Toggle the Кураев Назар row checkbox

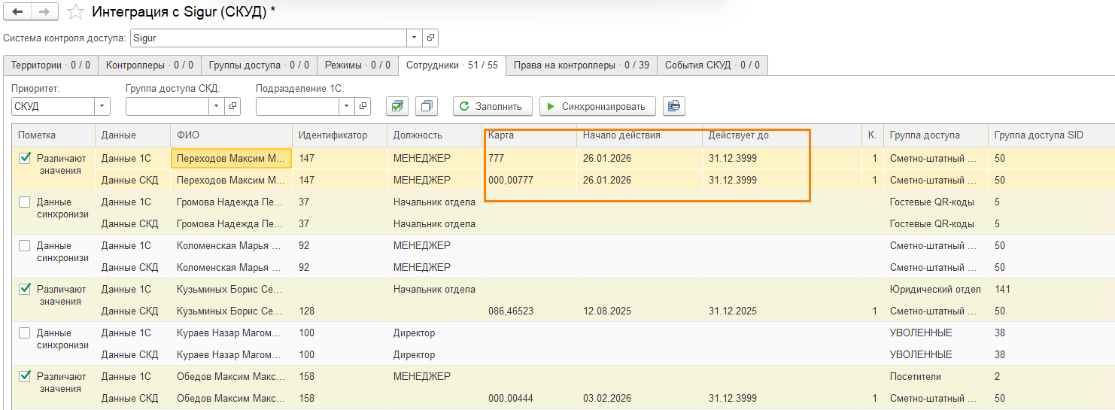[26, 333]
